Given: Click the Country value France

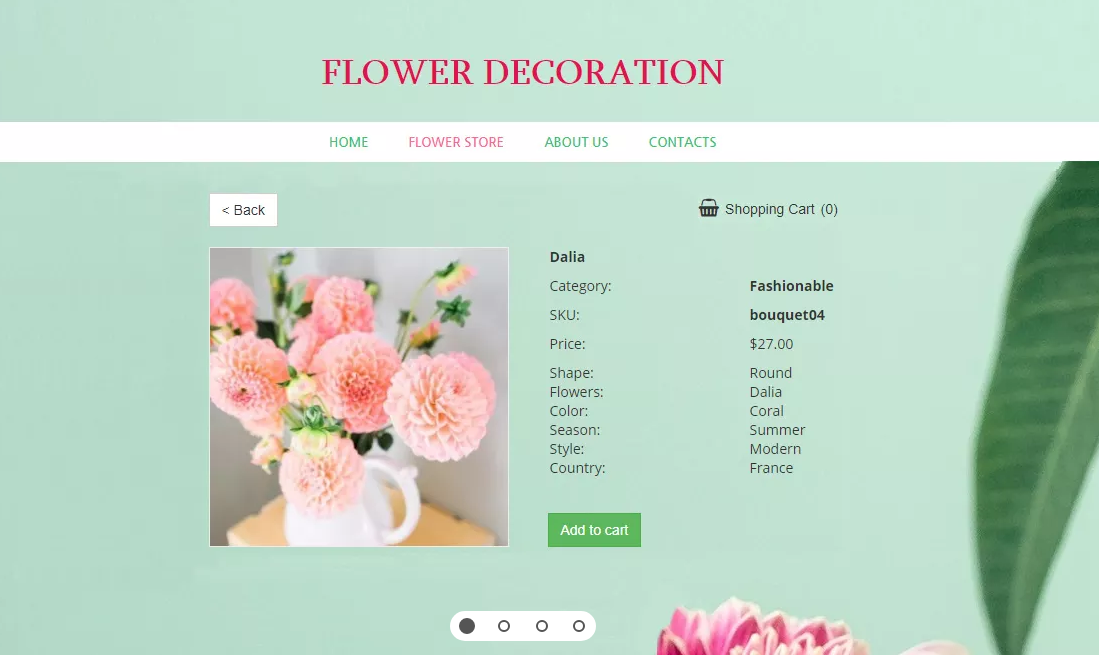Looking at the screenshot, I should (771, 468).
